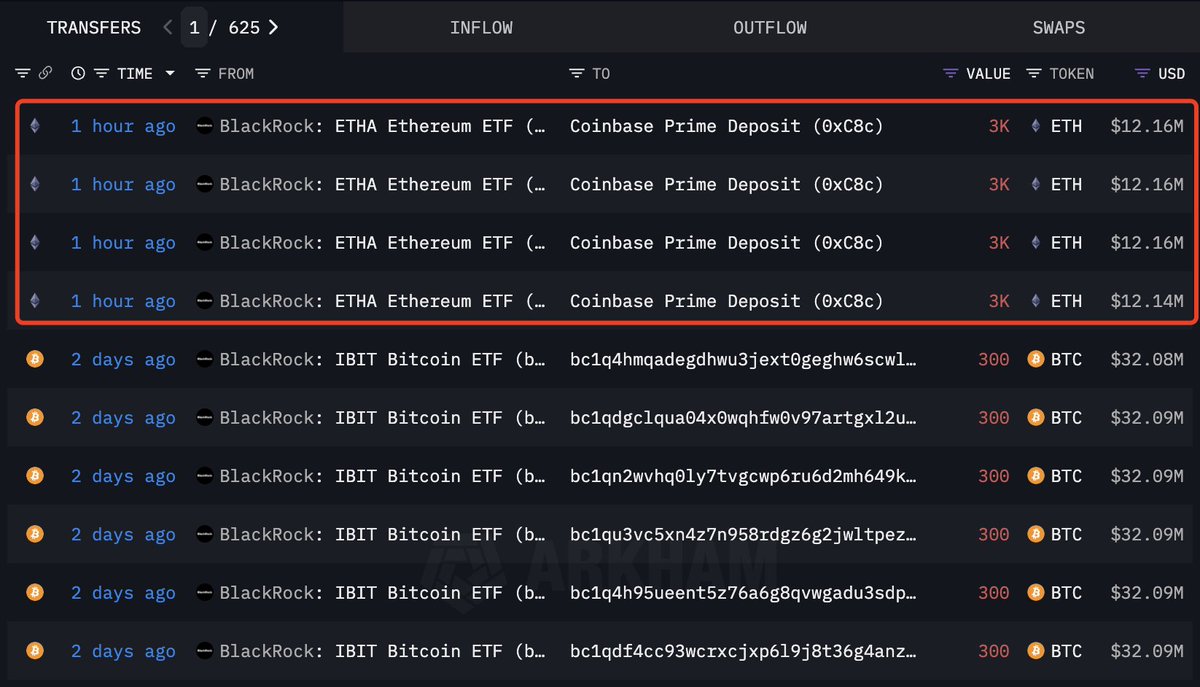Switch to the INFLOW tab
The width and height of the screenshot is (1200, 687).
coord(481,27)
